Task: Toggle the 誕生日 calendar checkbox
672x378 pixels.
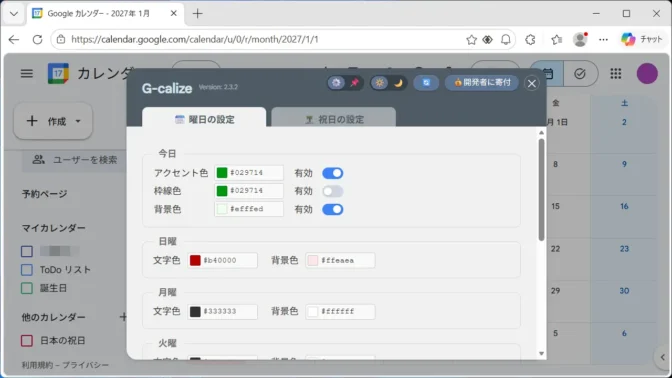Action: [27, 288]
